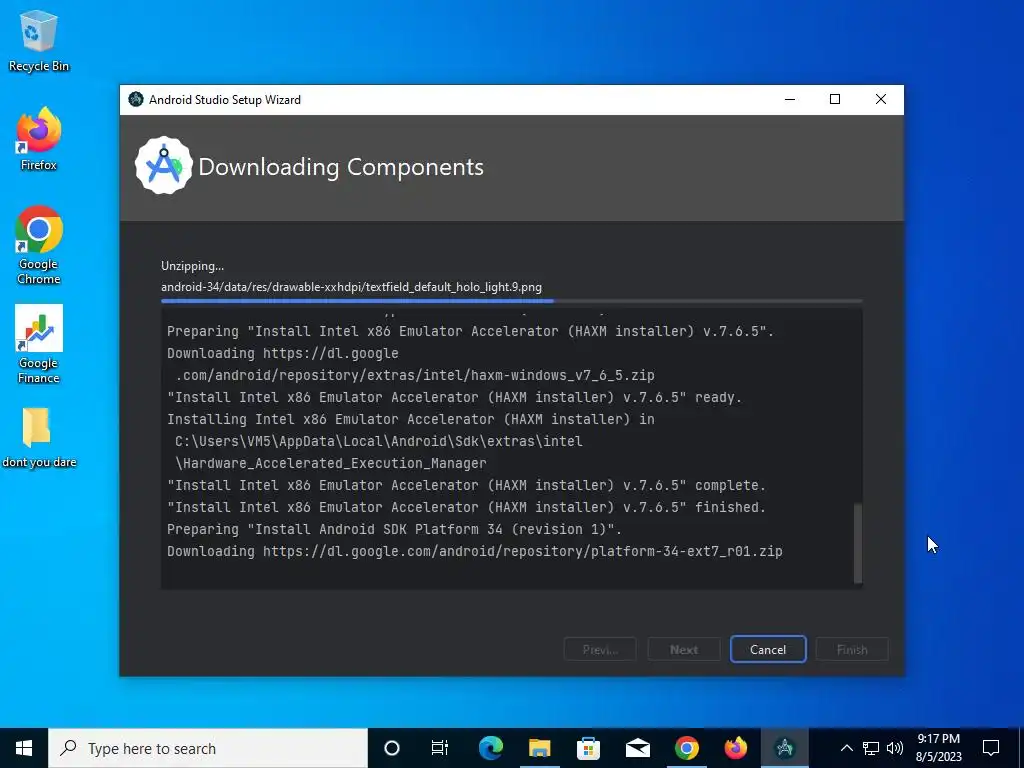Click the log panel vertical scrollbar thumb

pos(858,543)
